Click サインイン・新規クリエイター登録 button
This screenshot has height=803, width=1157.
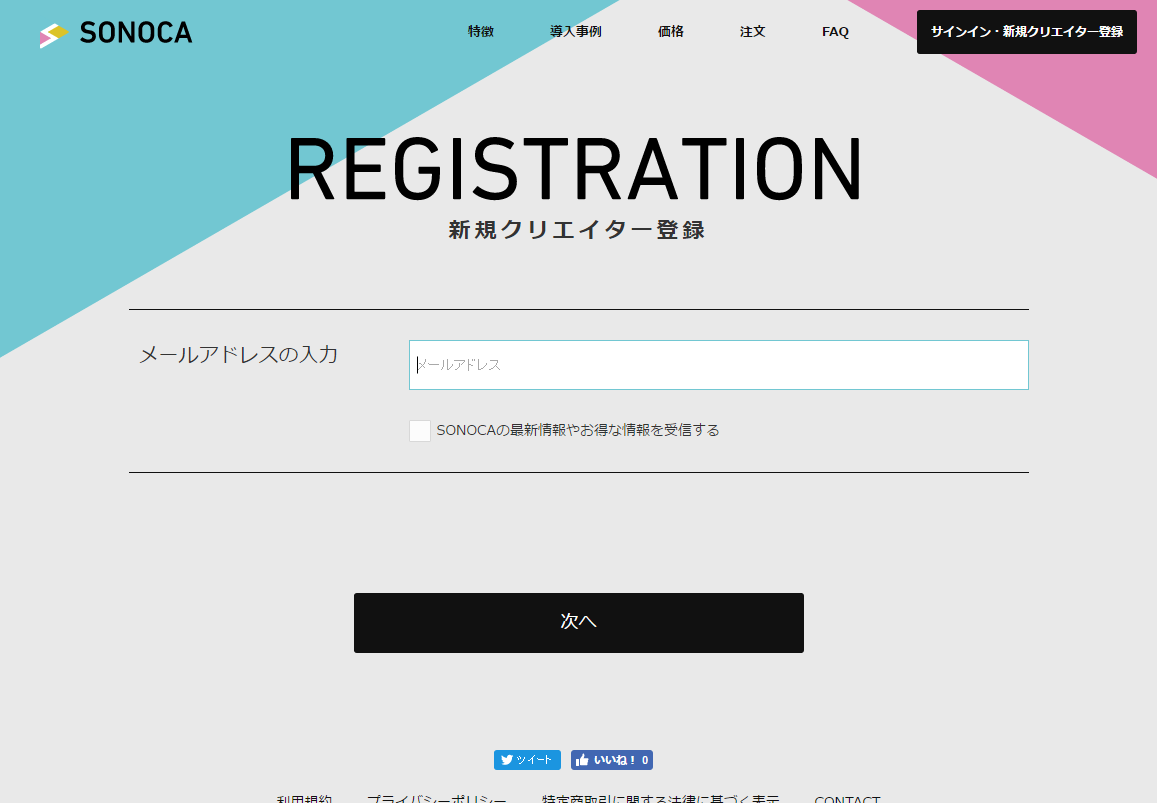point(1026,32)
